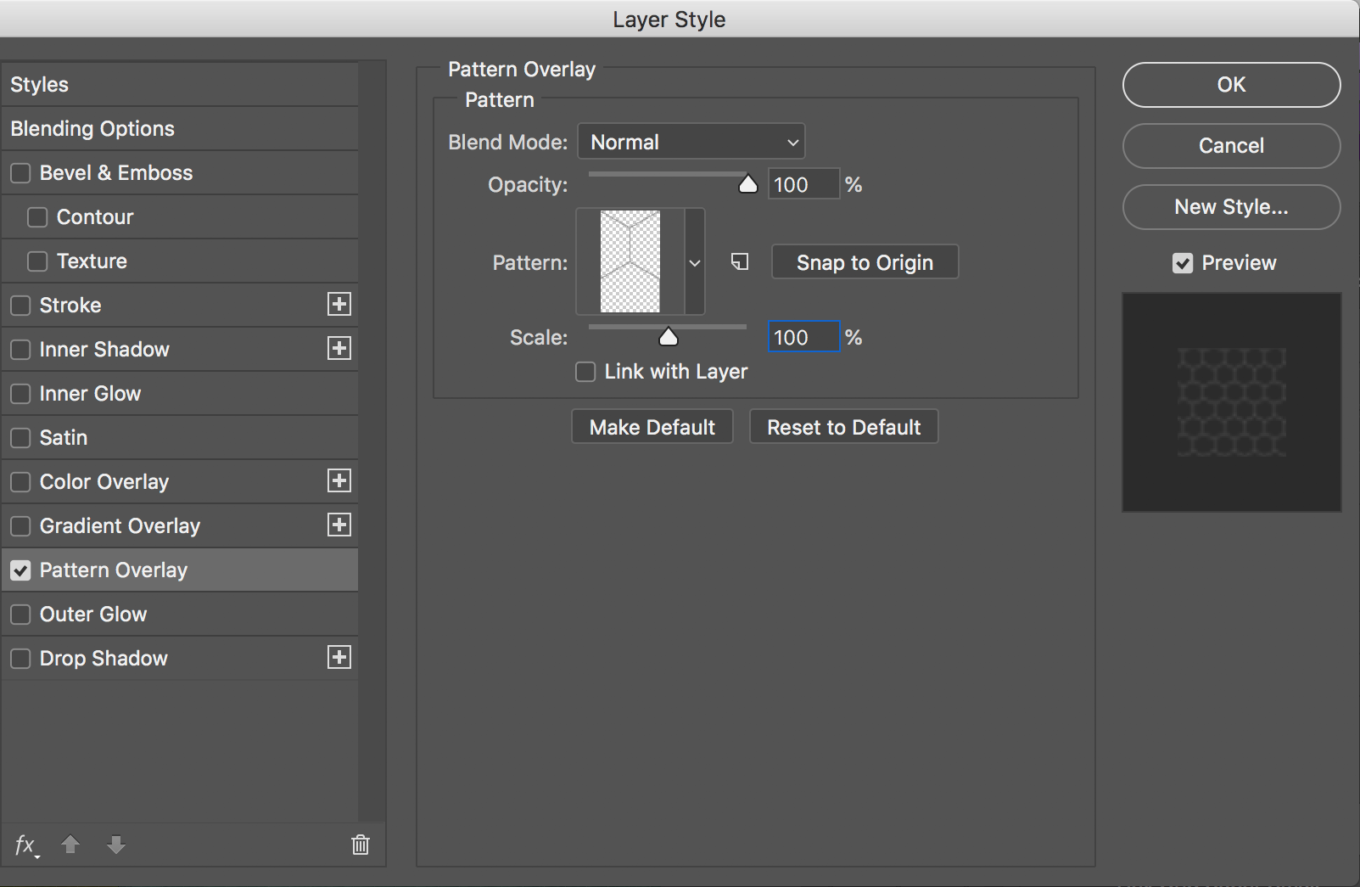Add another Inner Shadow with plus icon
The width and height of the screenshot is (1360, 887).
(339, 349)
